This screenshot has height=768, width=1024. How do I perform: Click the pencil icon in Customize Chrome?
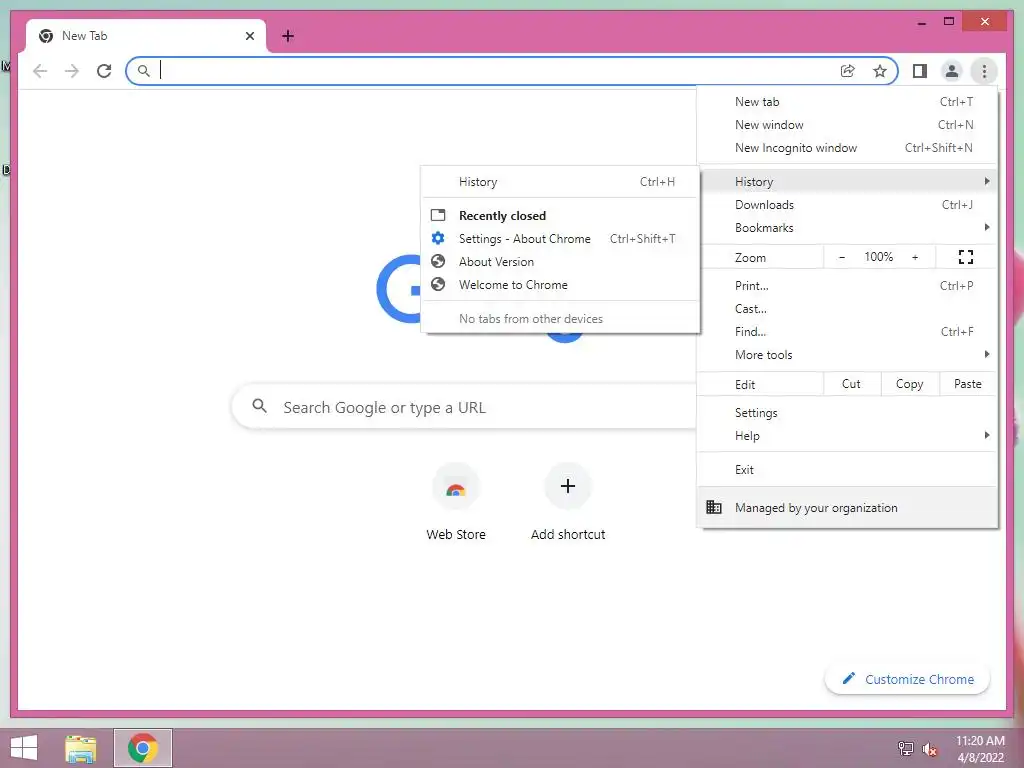pos(848,678)
